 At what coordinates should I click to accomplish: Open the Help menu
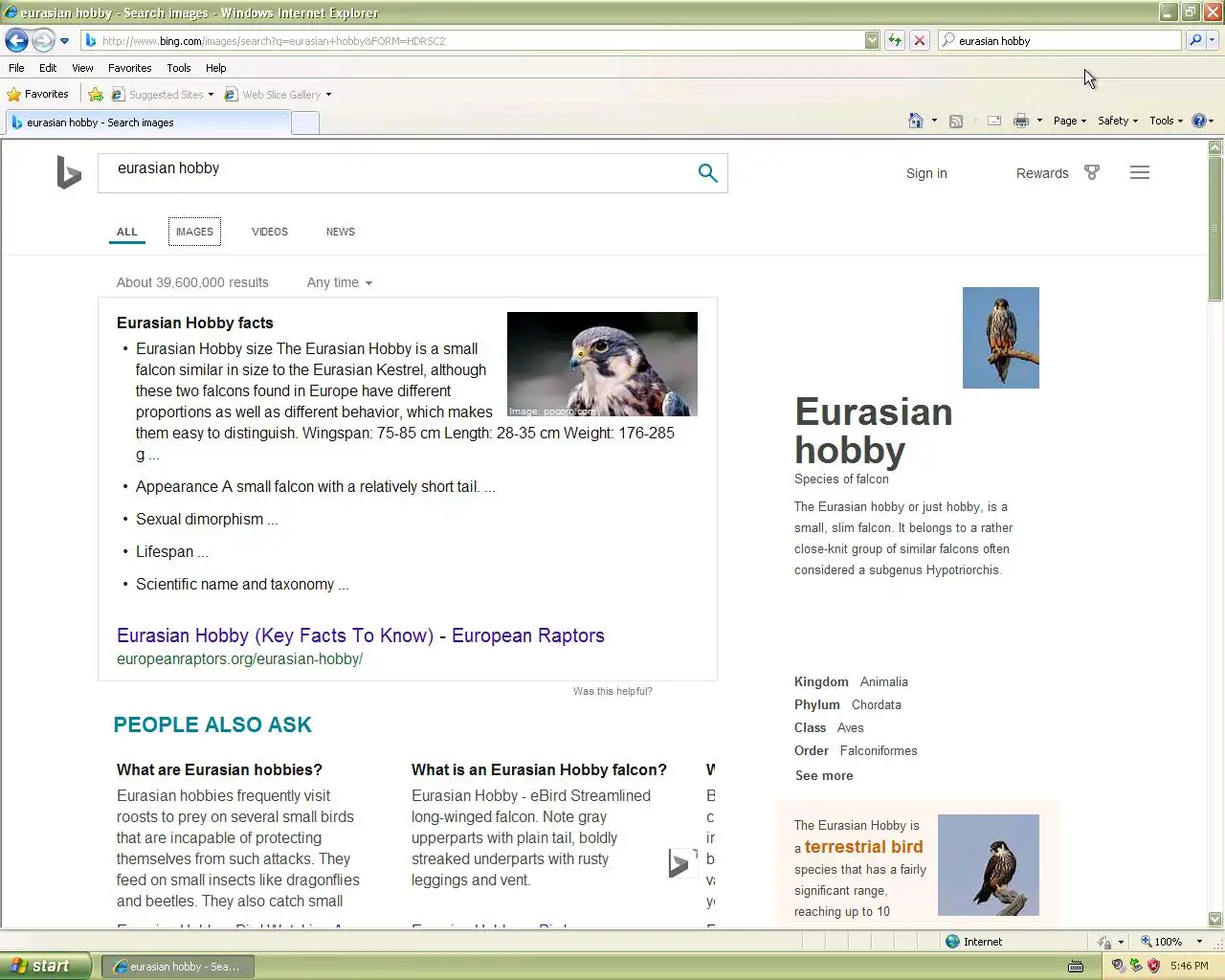(x=215, y=68)
